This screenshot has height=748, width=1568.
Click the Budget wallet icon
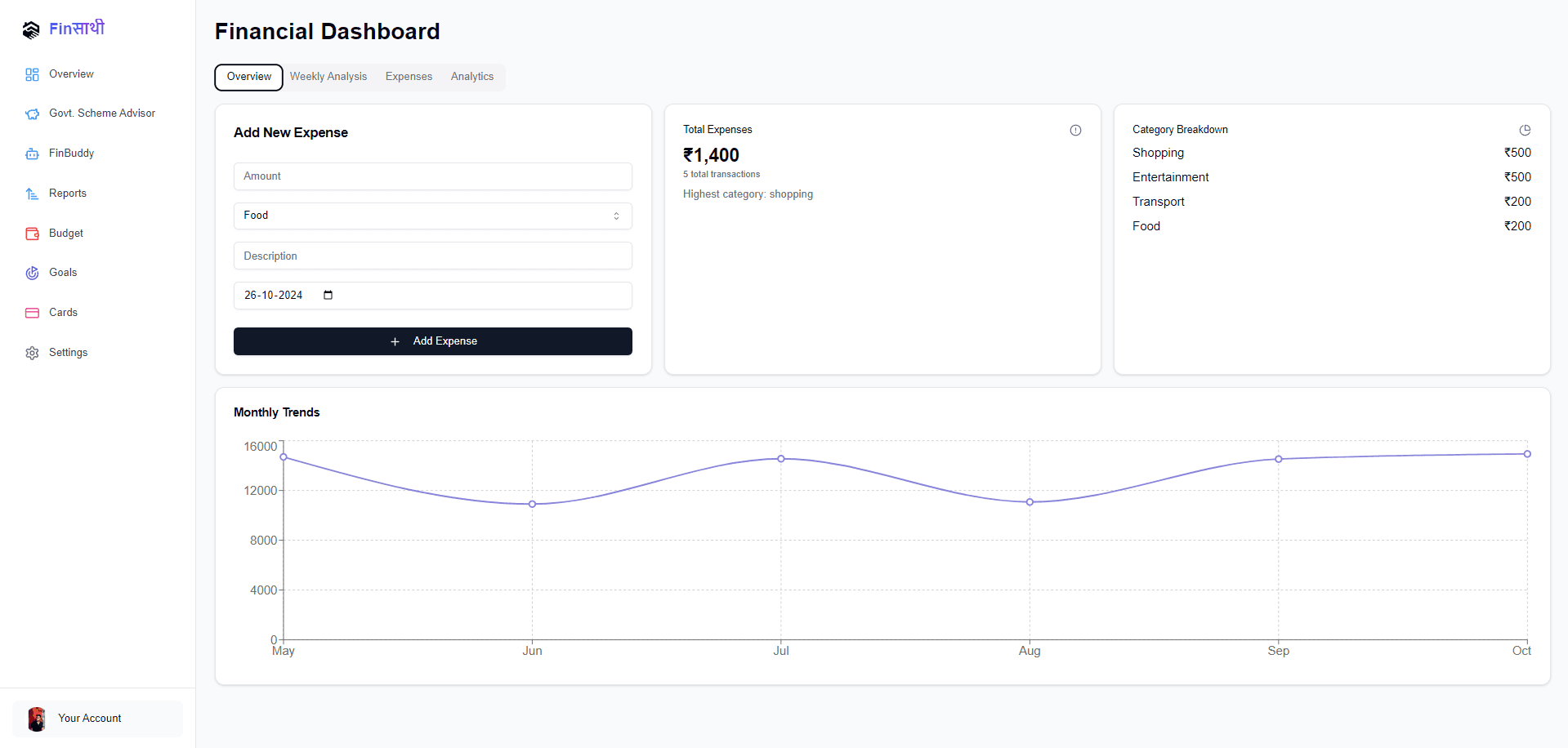tap(32, 234)
